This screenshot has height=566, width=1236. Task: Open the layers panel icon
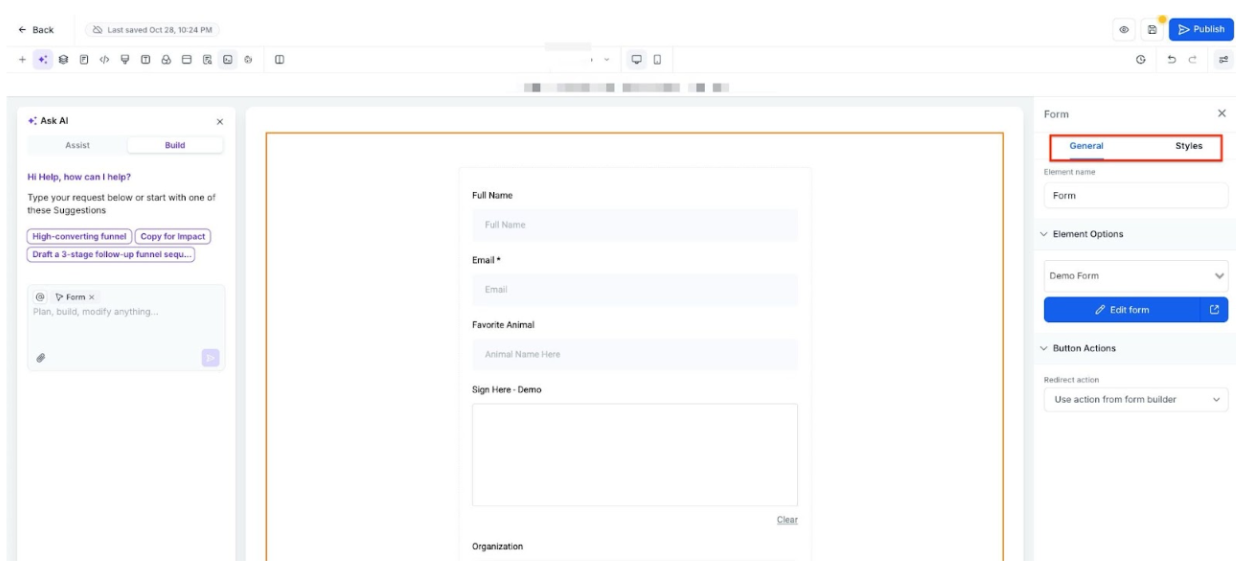point(63,60)
